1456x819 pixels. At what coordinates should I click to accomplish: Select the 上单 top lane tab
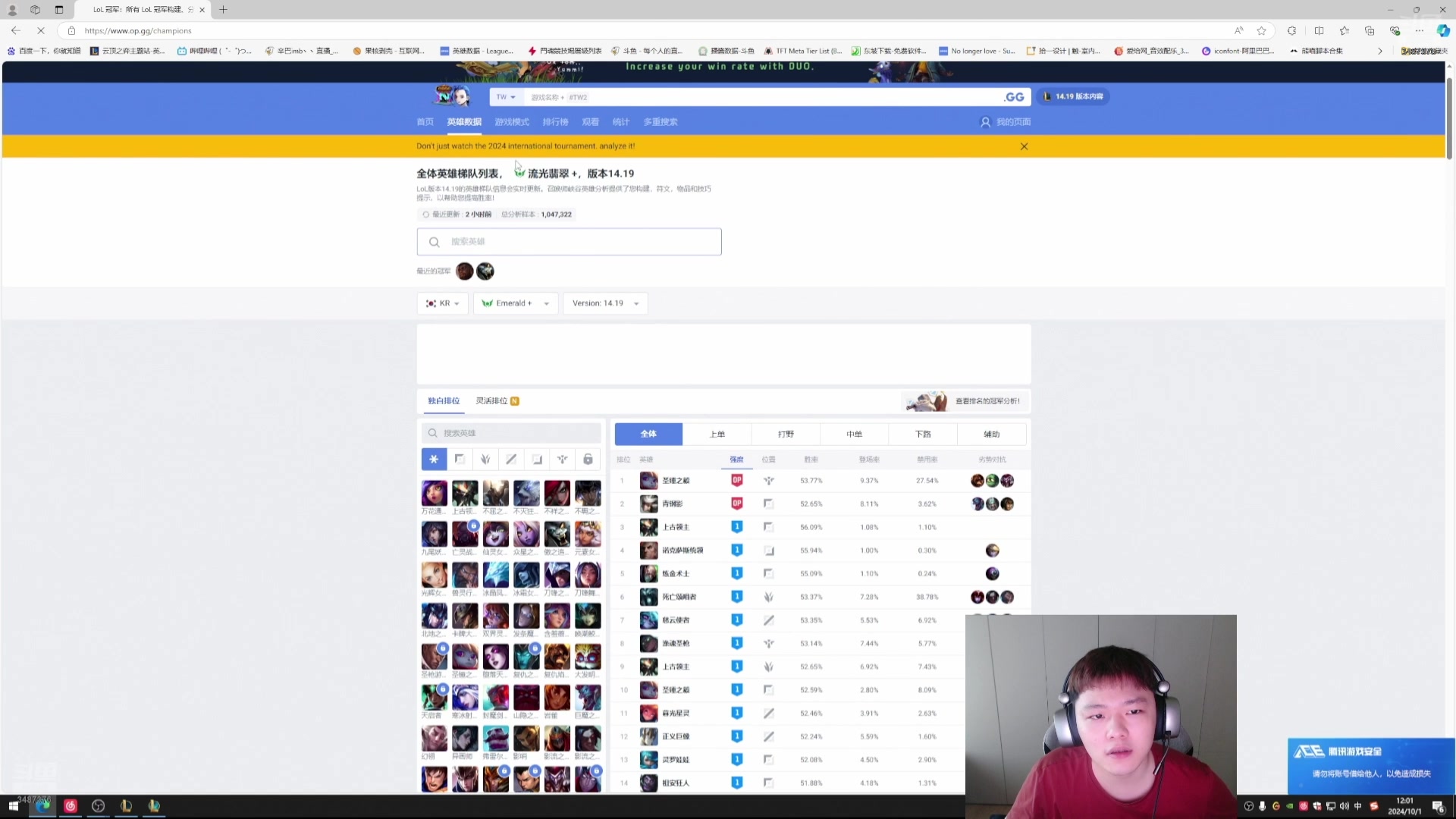pos(717,434)
